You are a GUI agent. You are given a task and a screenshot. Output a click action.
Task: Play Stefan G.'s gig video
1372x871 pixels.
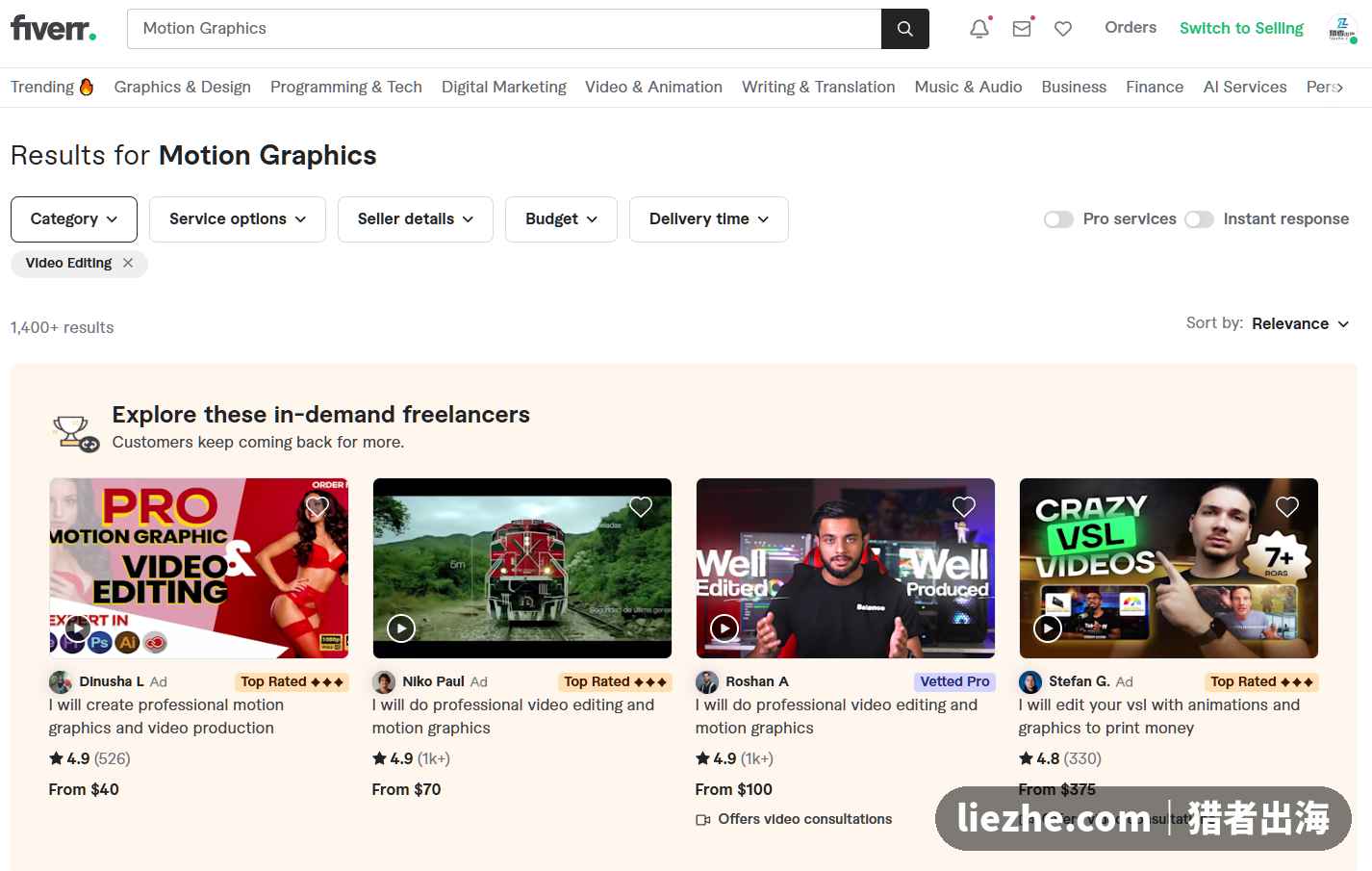pos(1047,628)
